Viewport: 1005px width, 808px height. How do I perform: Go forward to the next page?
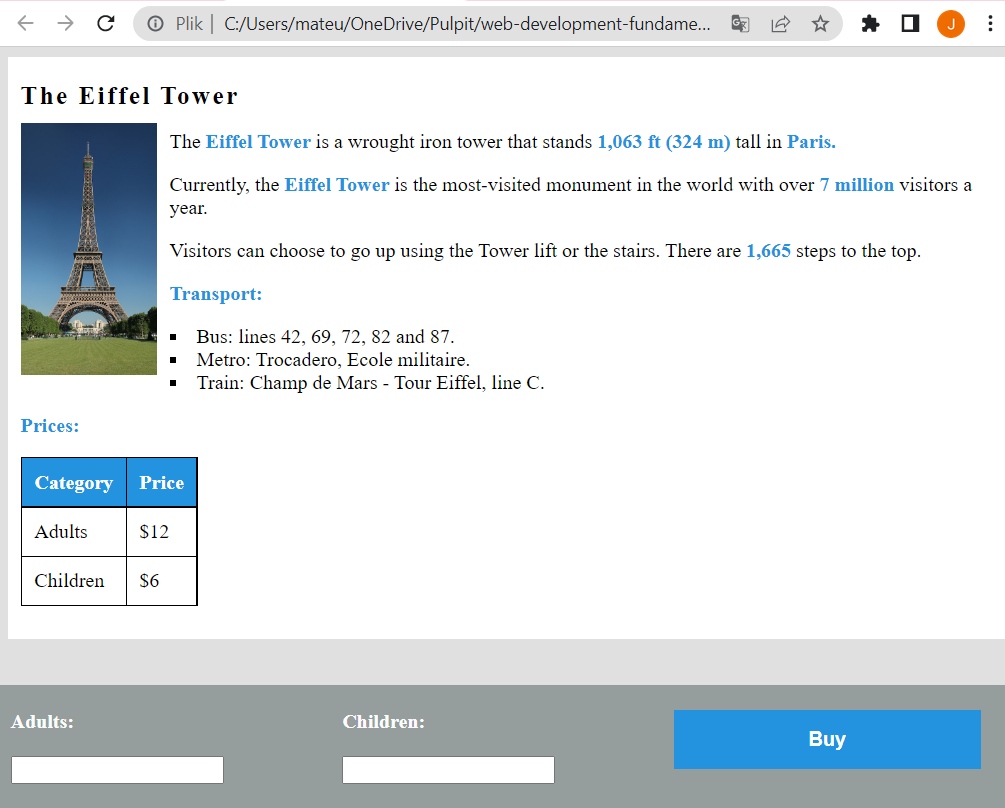(65, 24)
